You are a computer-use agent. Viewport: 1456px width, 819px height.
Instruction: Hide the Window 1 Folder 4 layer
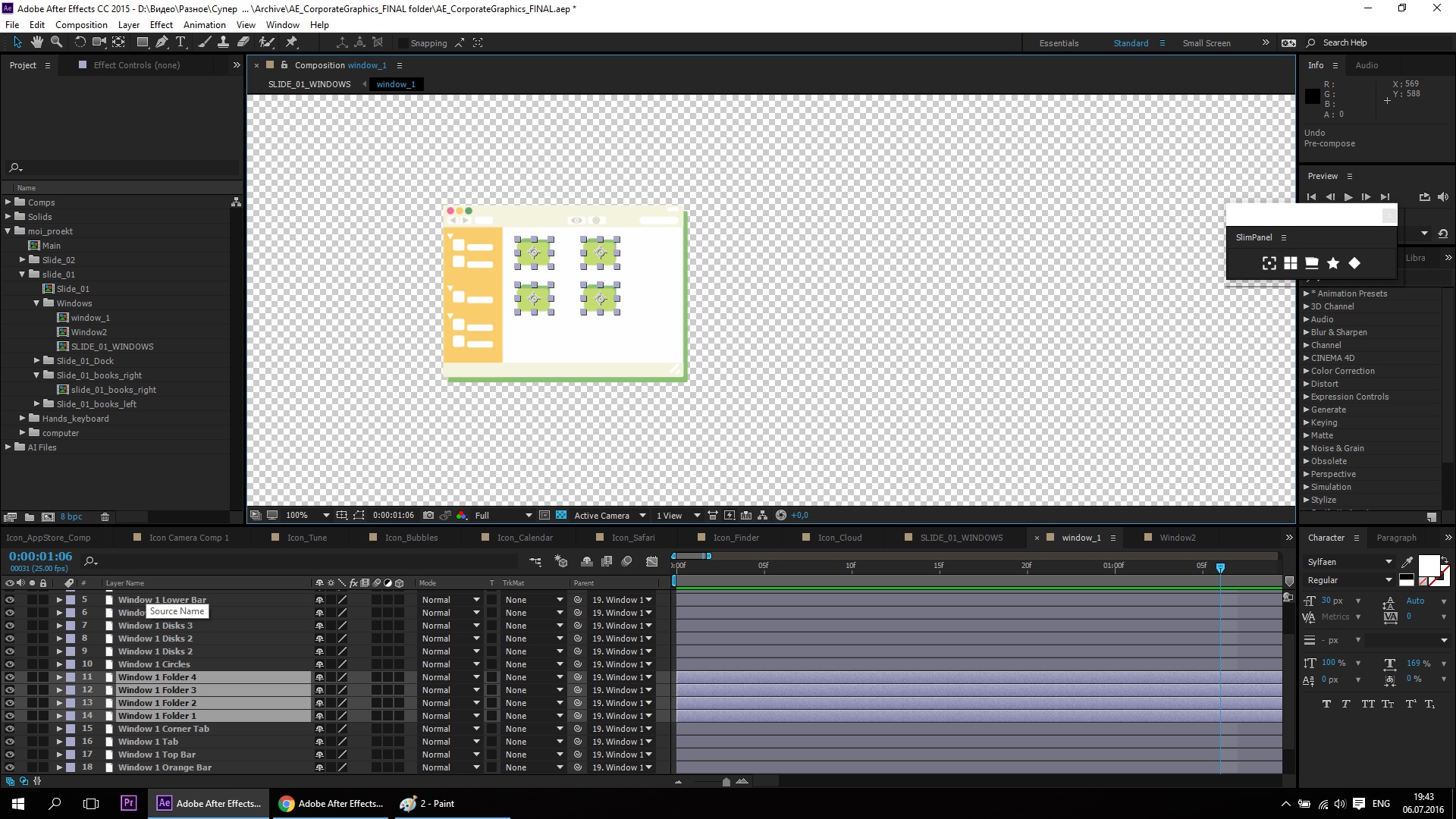10,677
